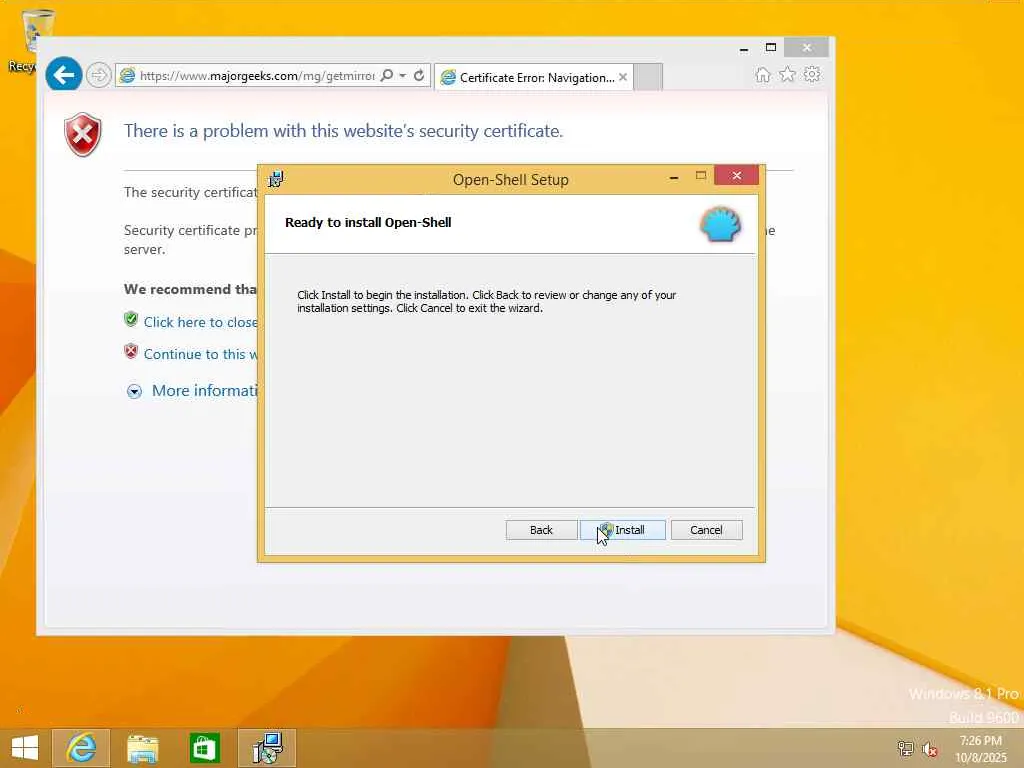
Task: Click the muted volume tray icon
Action: point(930,748)
